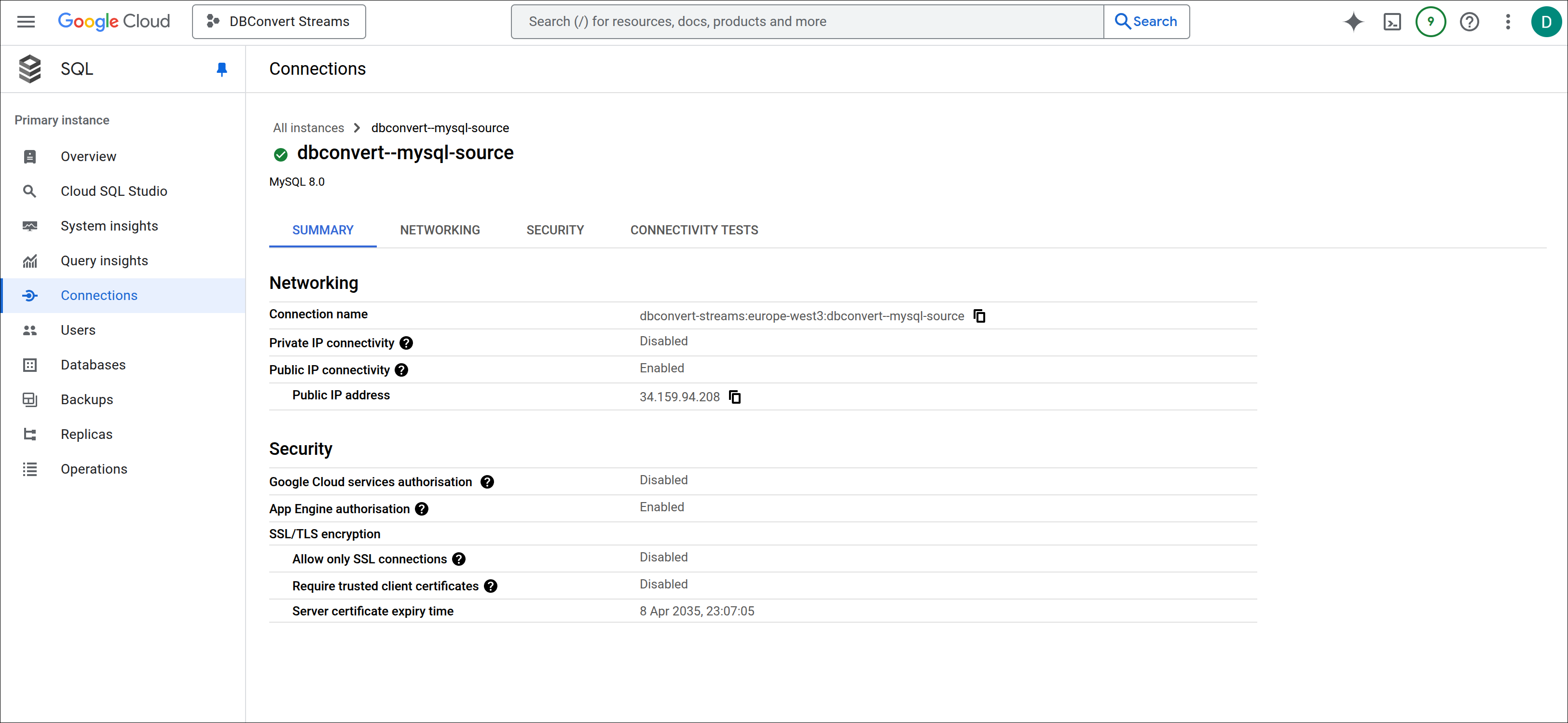Image resolution: width=1568 pixels, height=723 pixels.
Task: Click the System insights monitor icon
Action: coord(30,226)
